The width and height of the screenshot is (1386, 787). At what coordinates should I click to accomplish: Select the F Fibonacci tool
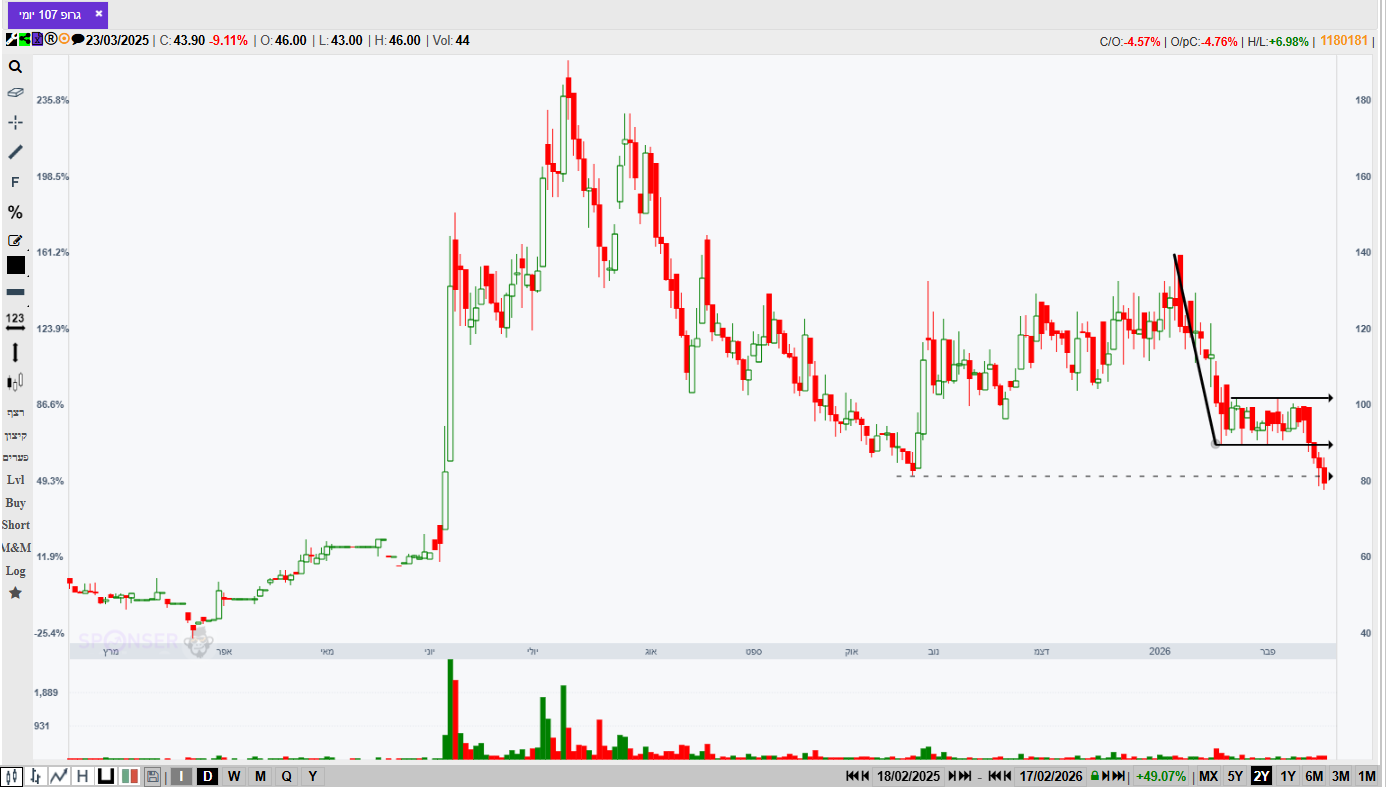(x=15, y=182)
